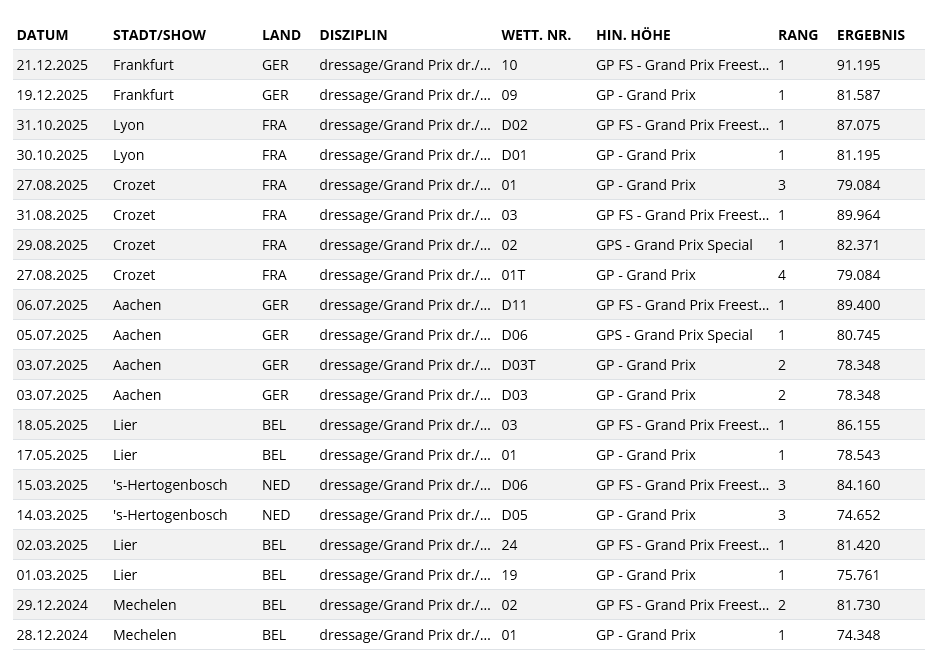
Task: Click the result 81.195
Action: (858, 155)
